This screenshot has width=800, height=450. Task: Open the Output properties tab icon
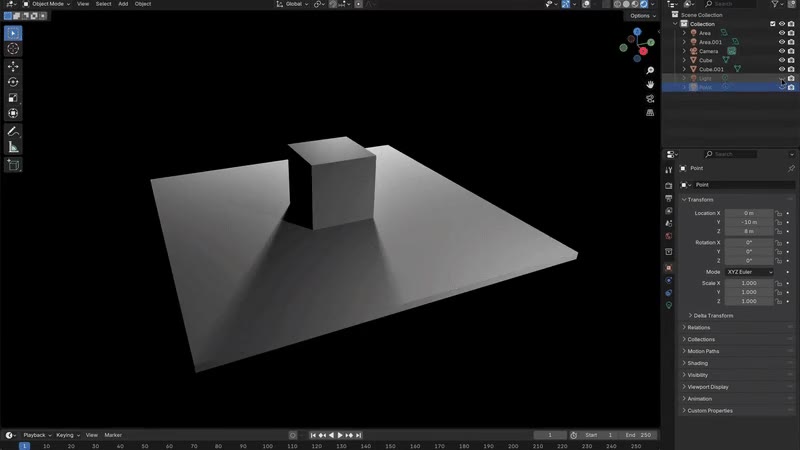[668, 198]
